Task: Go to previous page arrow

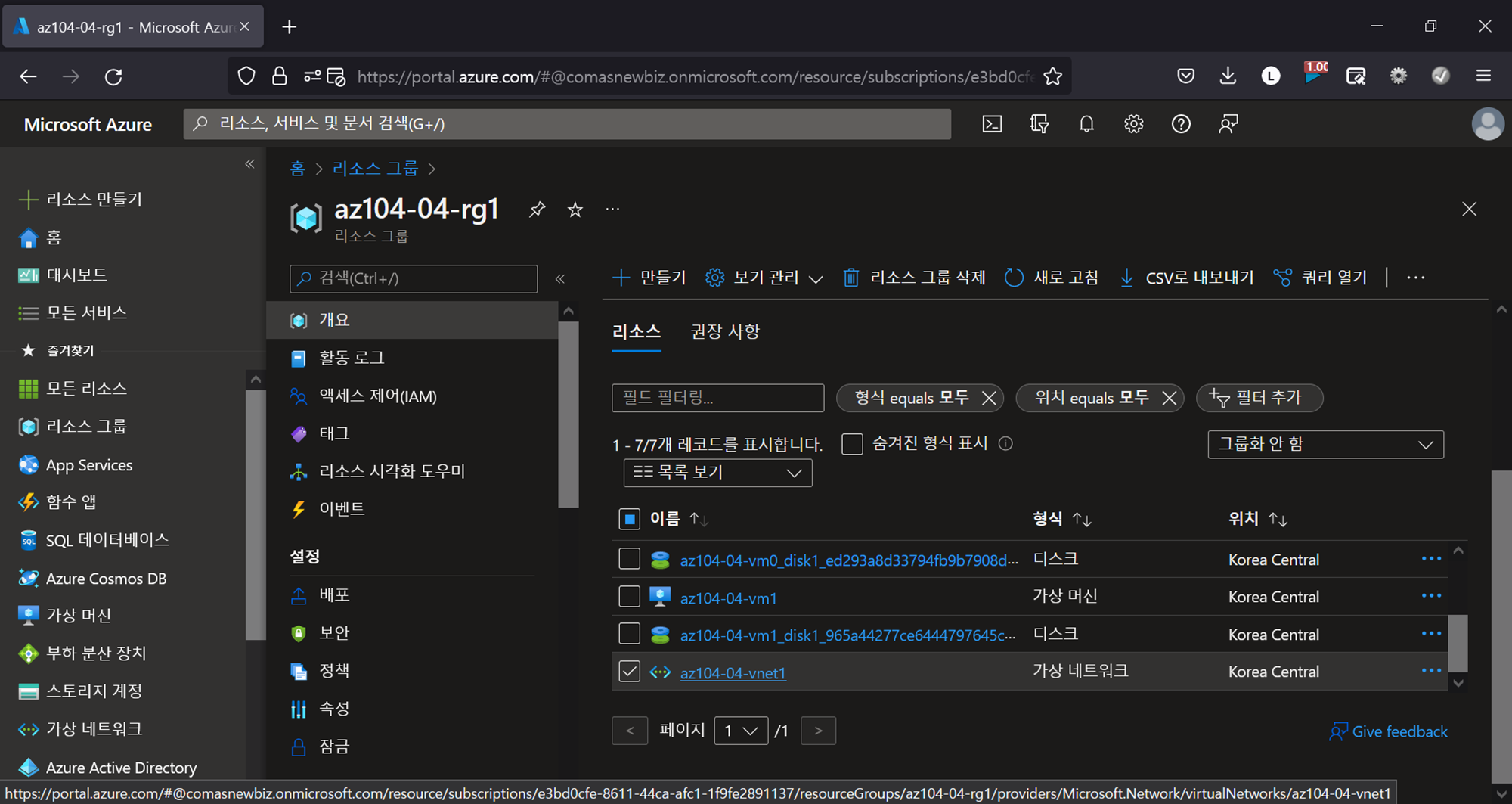Action: (x=630, y=731)
